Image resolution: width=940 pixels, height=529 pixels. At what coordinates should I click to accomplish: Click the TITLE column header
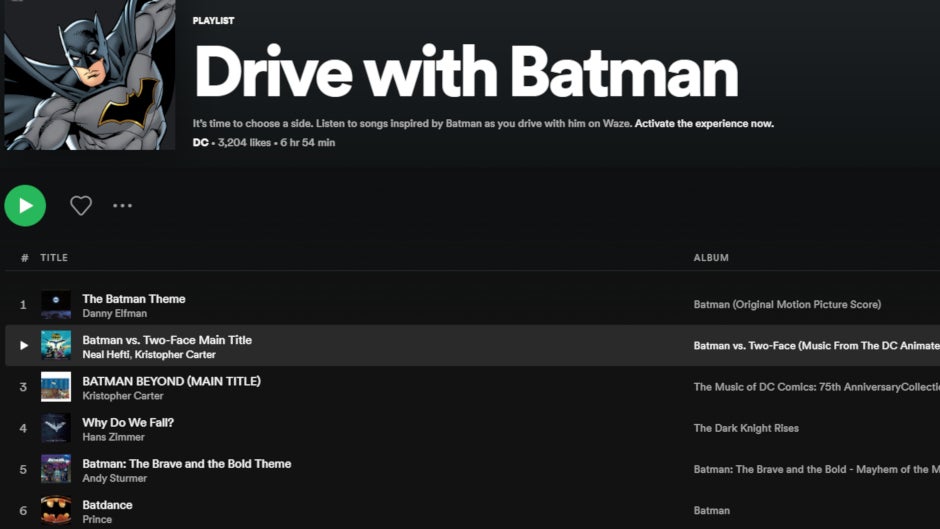(54, 258)
